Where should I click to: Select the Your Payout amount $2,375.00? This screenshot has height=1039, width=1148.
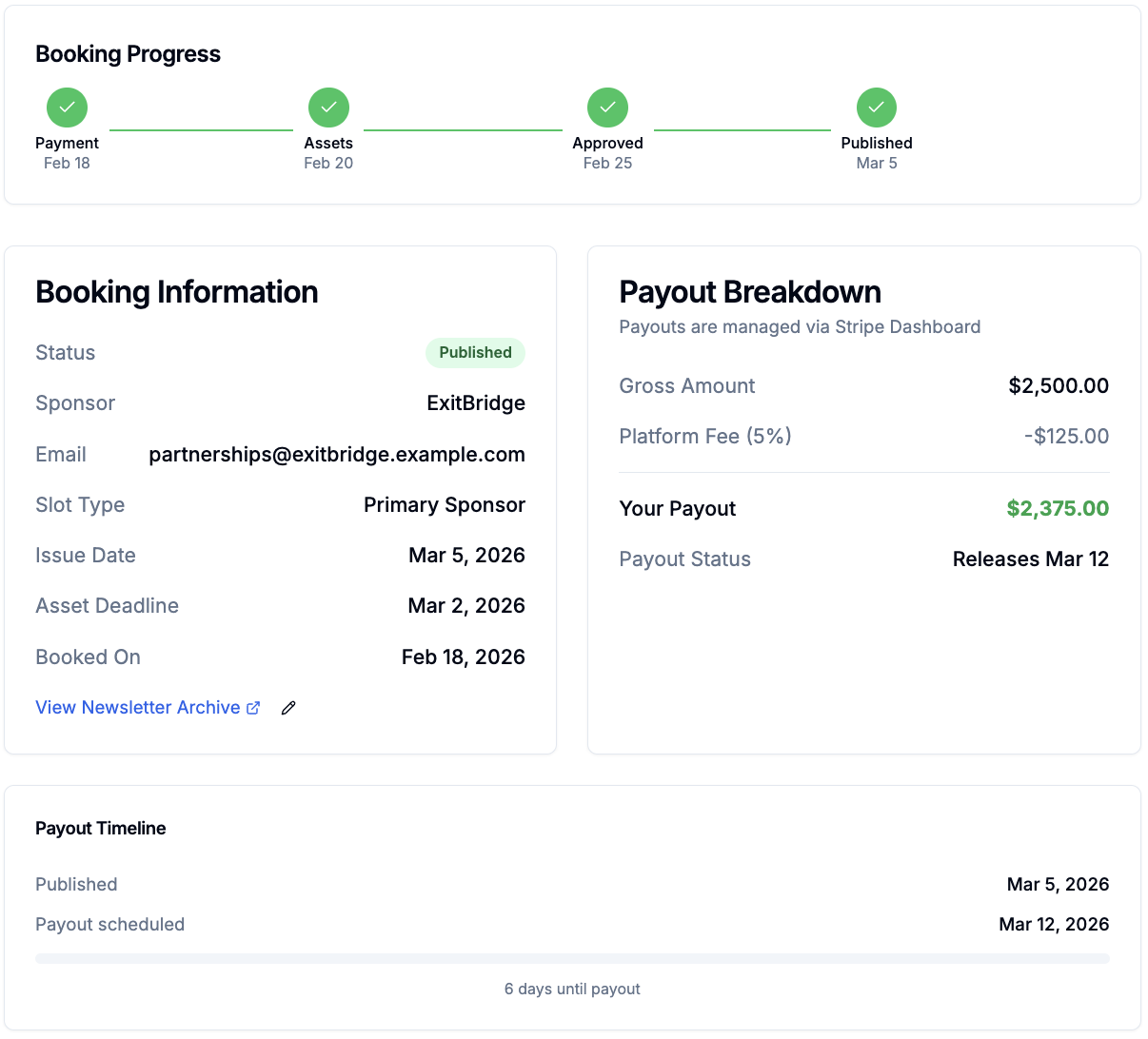point(1057,508)
